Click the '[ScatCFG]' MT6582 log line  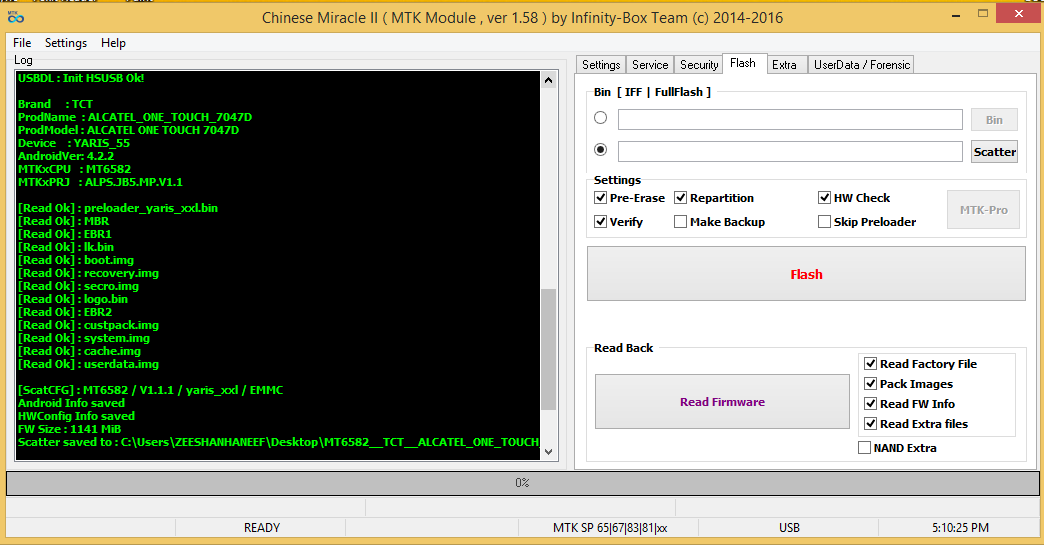point(150,390)
